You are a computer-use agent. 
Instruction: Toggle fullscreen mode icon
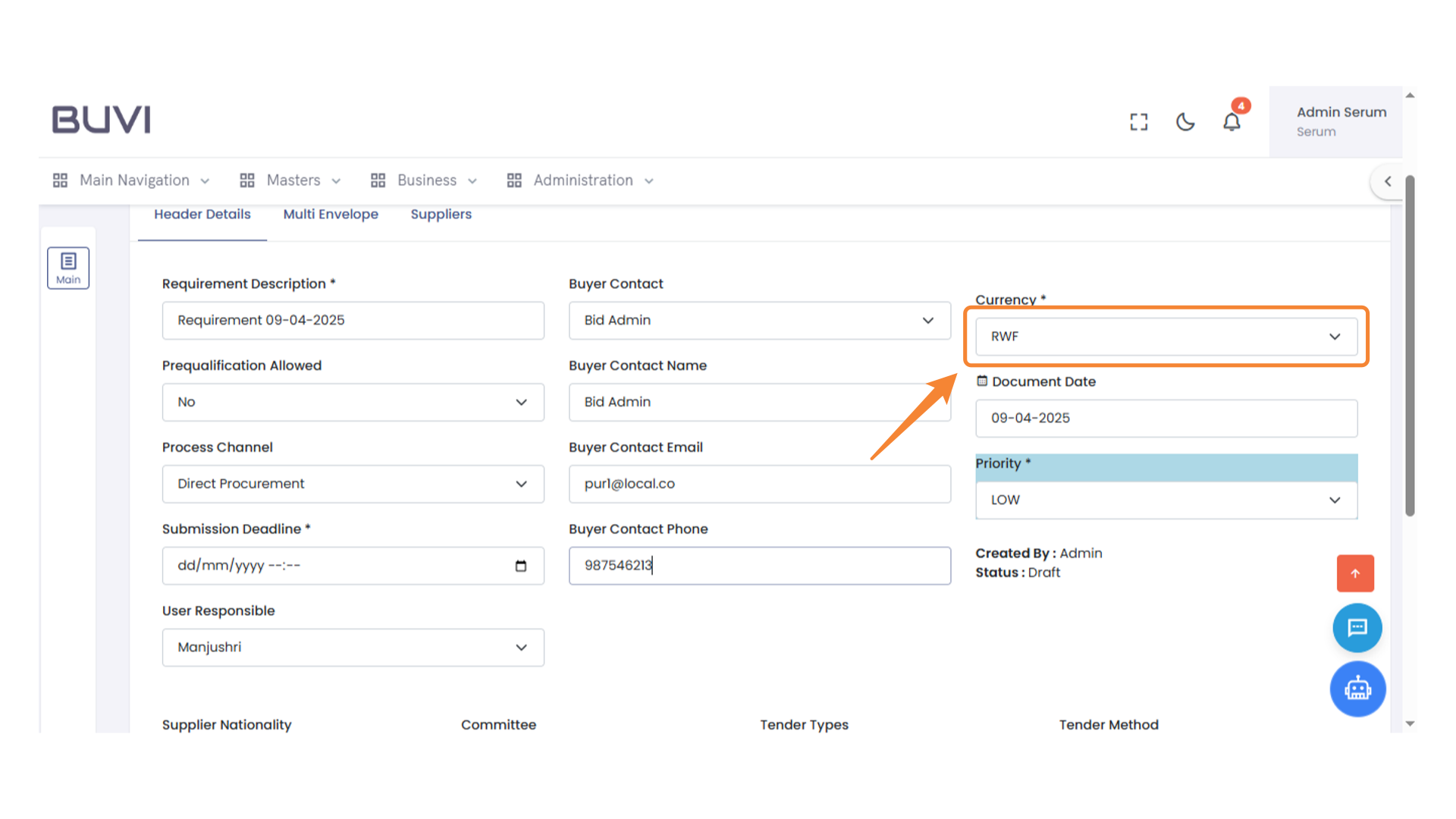click(1138, 122)
